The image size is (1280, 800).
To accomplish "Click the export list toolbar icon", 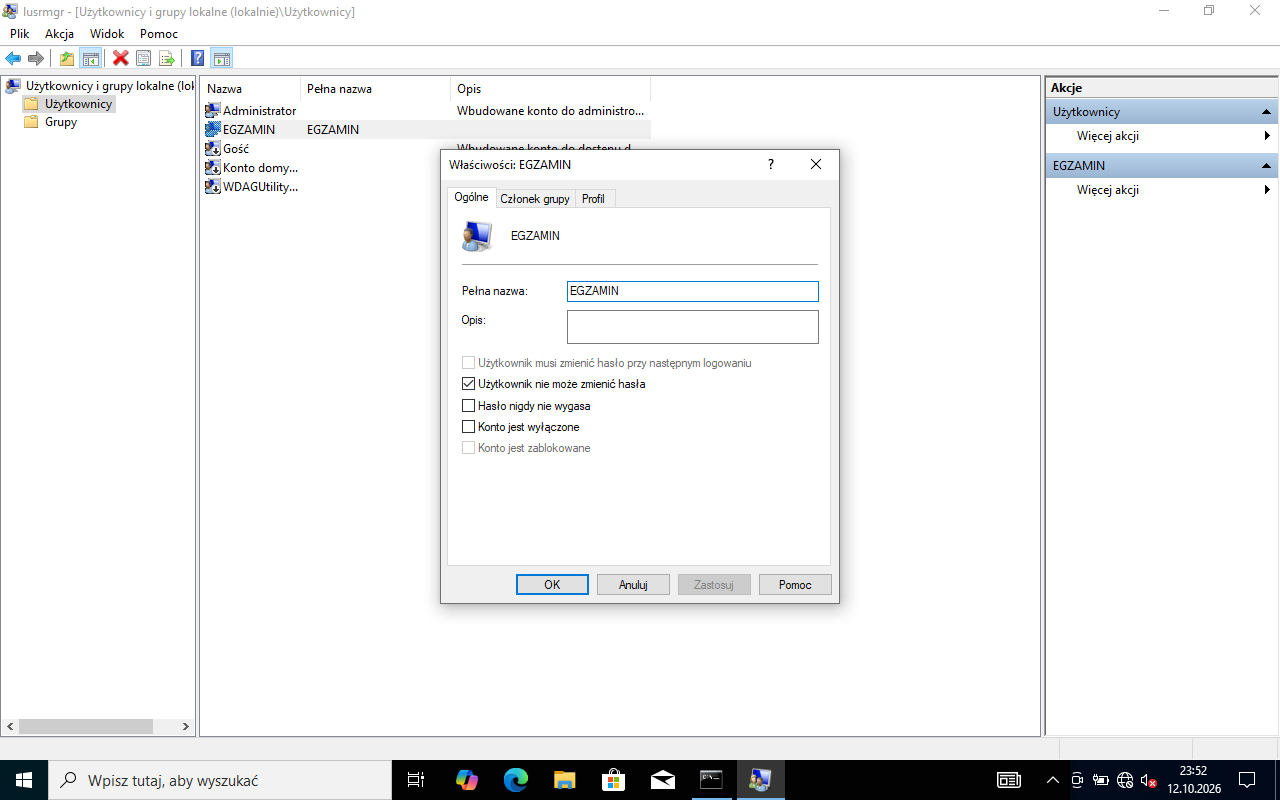I will pyautogui.click(x=167, y=58).
